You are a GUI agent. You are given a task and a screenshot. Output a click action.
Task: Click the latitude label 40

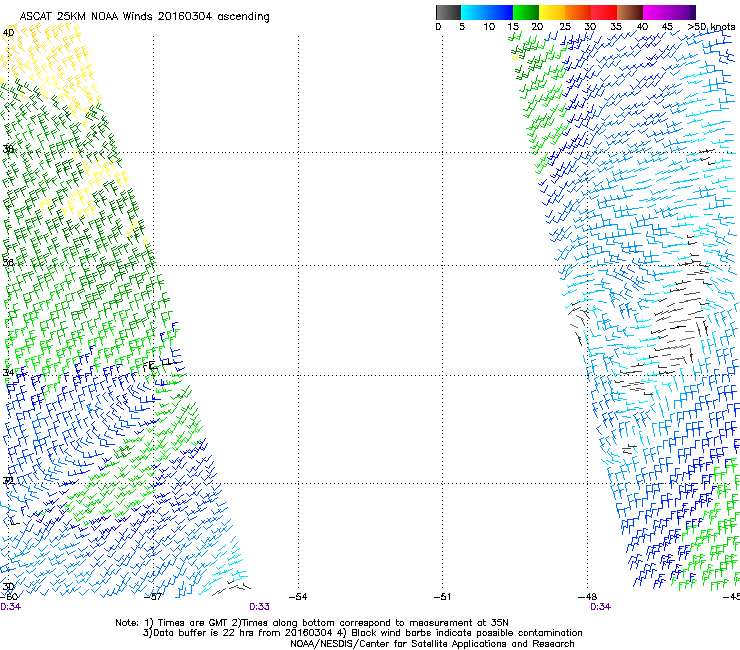8,33
